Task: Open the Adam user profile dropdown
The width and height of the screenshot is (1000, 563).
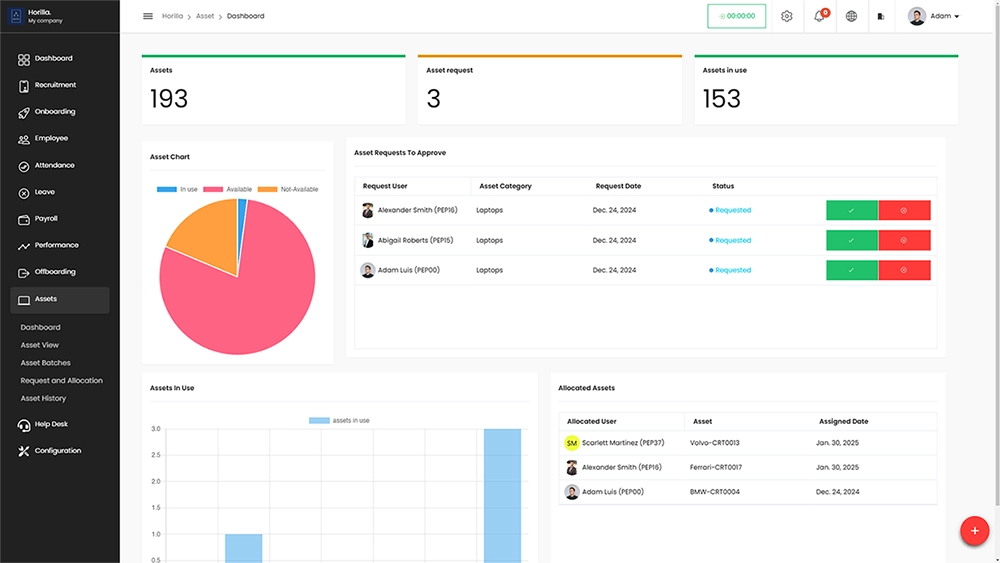Action: point(934,16)
